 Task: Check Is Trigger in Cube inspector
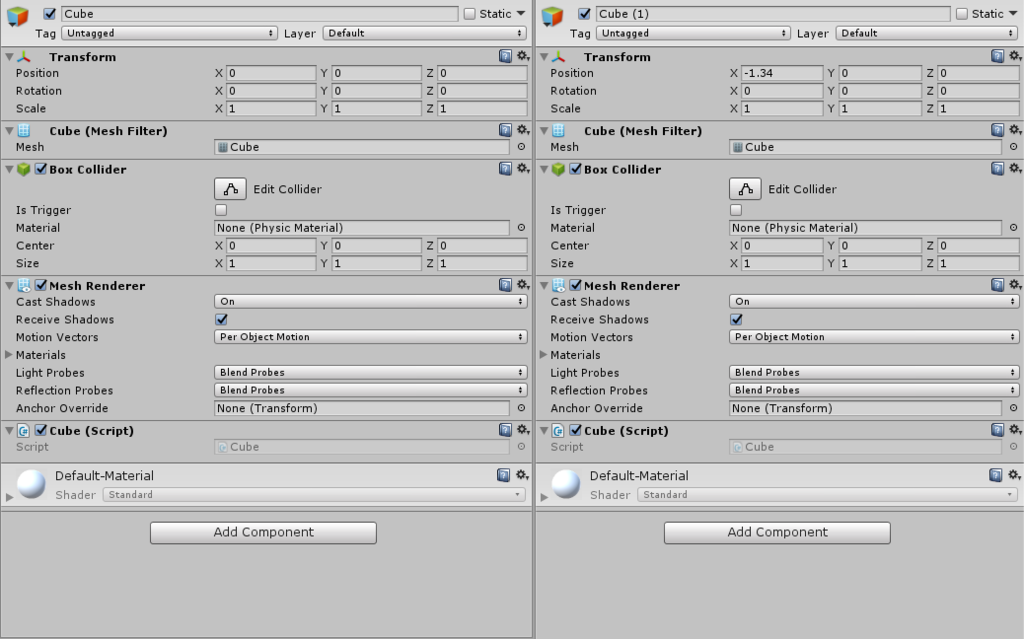pos(221,210)
